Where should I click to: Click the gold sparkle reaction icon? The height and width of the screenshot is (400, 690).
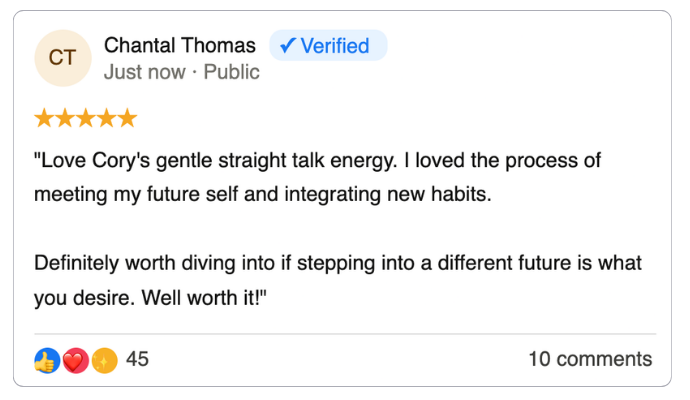pos(104,360)
